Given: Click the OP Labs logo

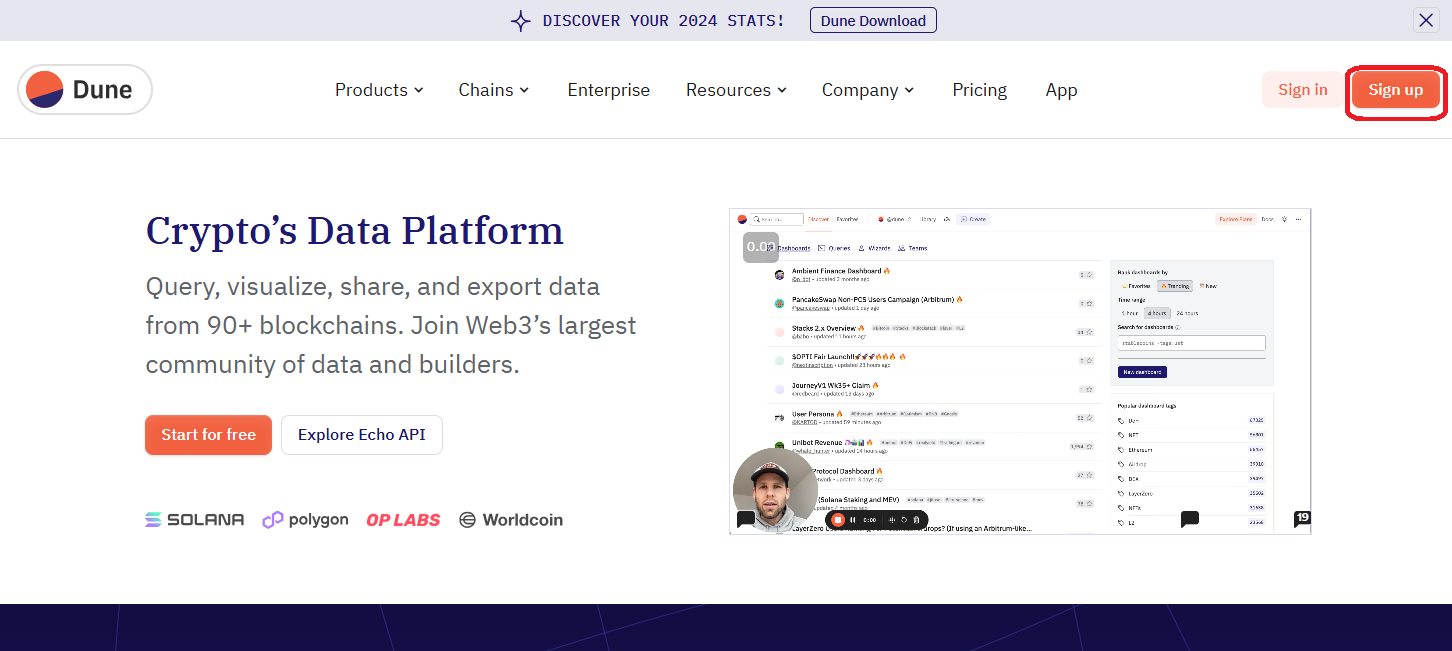Looking at the screenshot, I should click(x=403, y=520).
